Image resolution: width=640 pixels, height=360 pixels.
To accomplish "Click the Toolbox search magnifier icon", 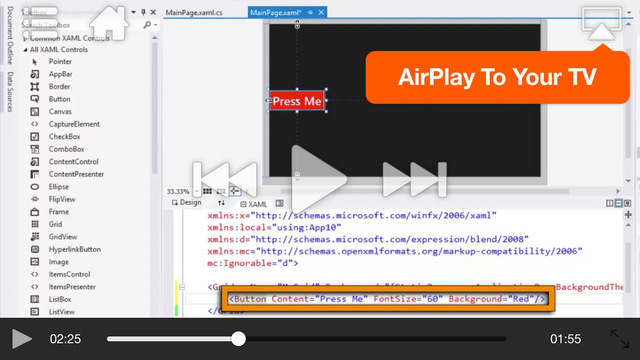I will (x=147, y=25).
